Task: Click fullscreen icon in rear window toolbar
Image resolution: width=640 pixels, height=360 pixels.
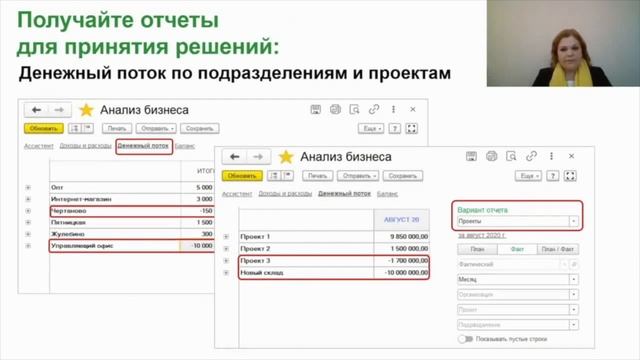Action: (x=411, y=129)
